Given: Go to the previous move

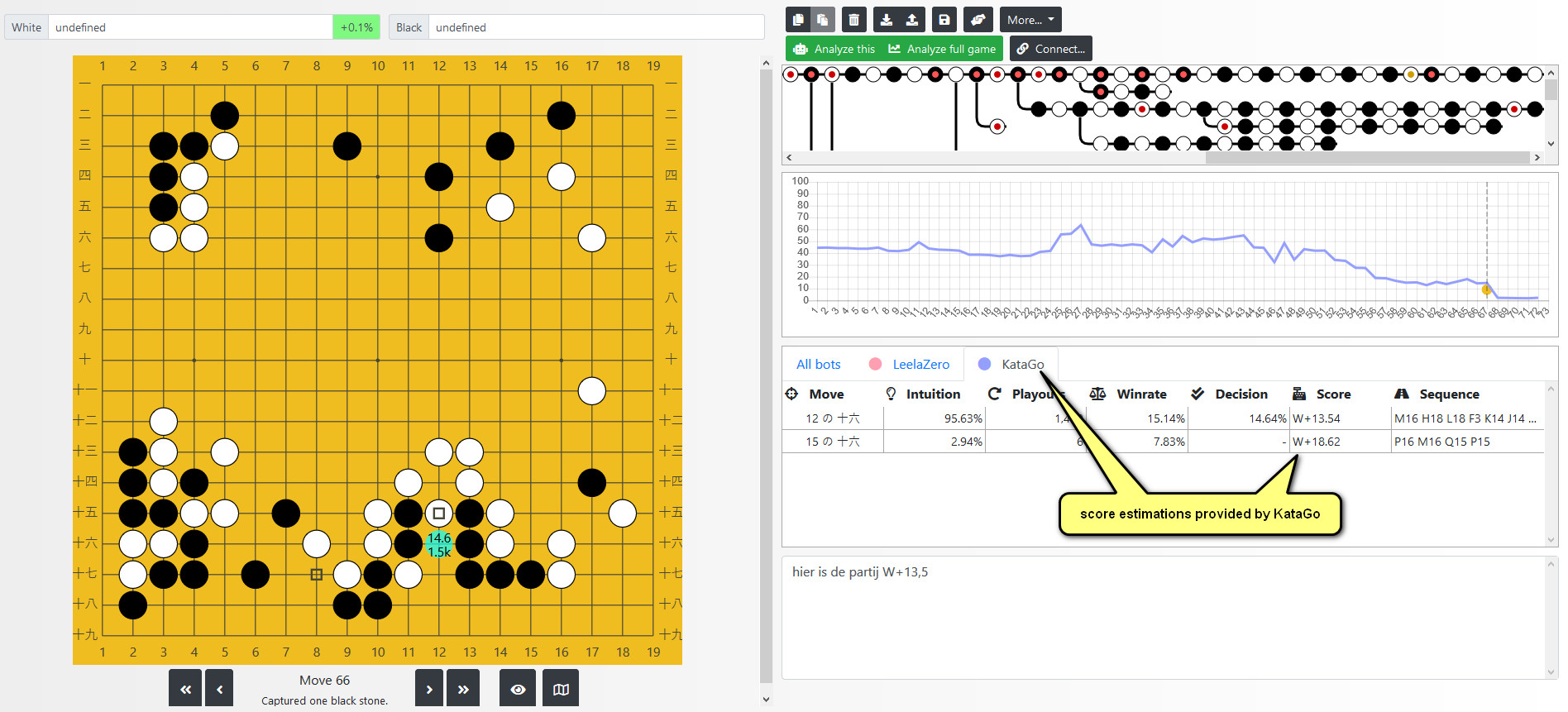Looking at the screenshot, I should pyautogui.click(x=219, y=689).
